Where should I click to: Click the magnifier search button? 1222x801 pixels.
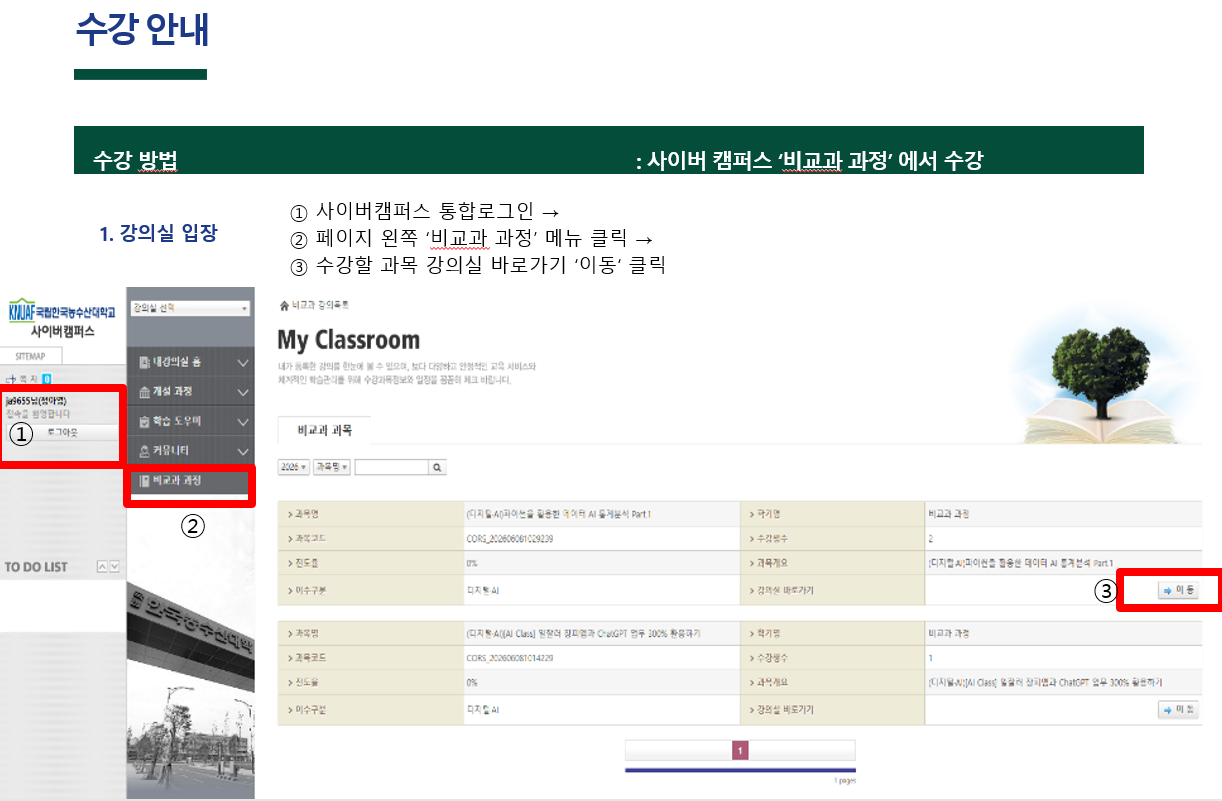(438, 467)
